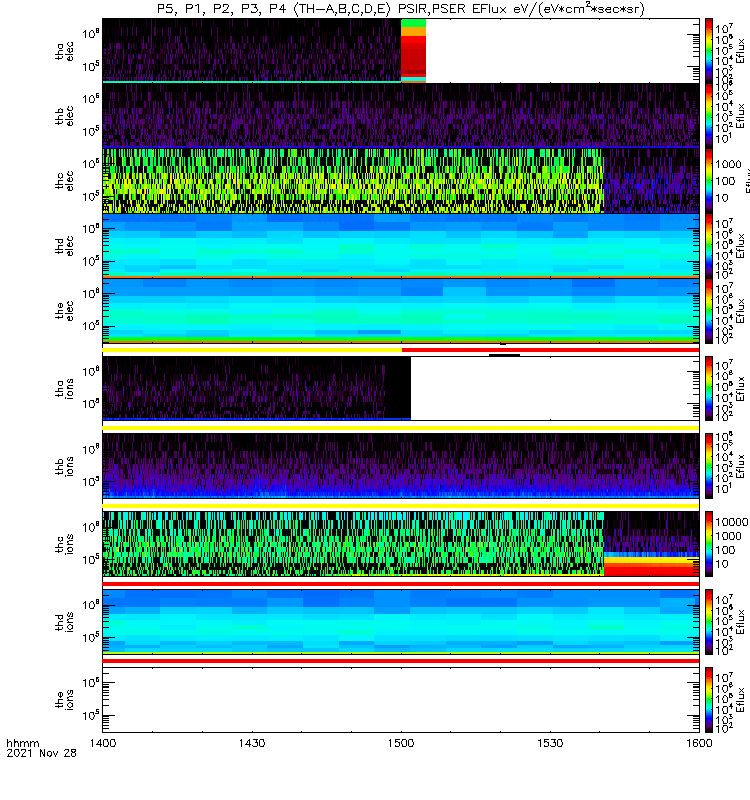
Task: Click the red-yellow band in thc ions panel
Action: (x=651, y=566)
